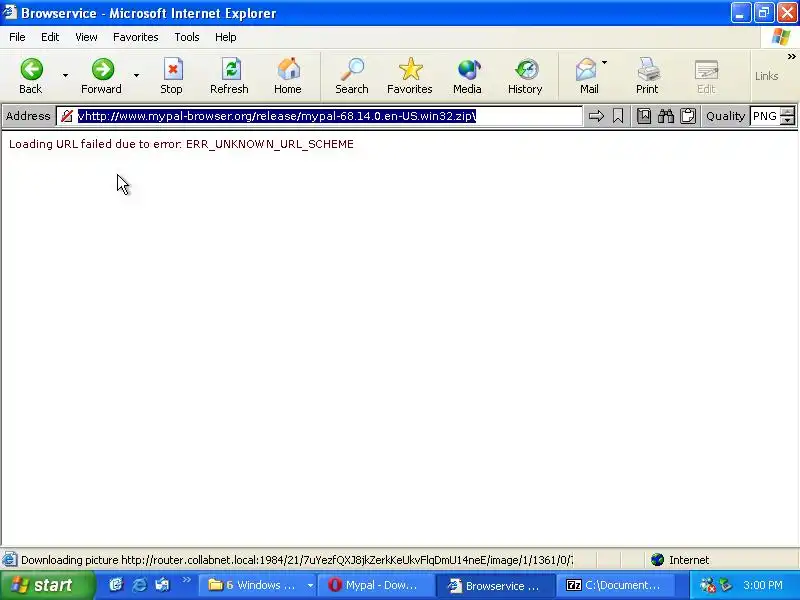Click the Downloading picture status bar text
This screenshot has height=600, width=800.
296,560
